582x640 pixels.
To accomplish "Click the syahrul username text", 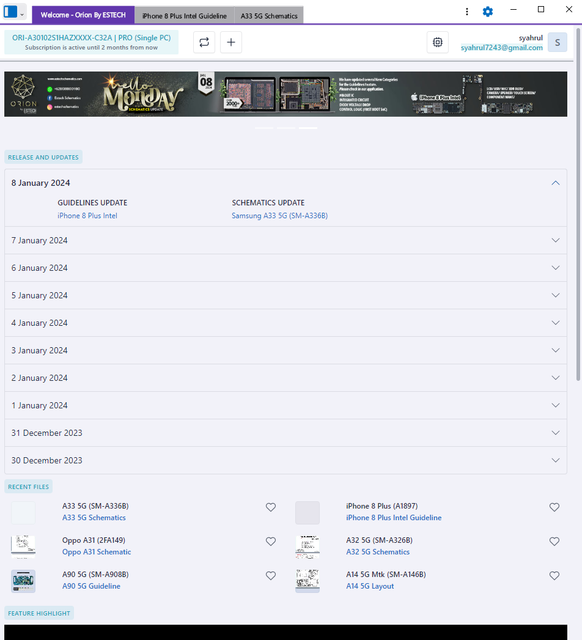I will [x=531, y=38].
